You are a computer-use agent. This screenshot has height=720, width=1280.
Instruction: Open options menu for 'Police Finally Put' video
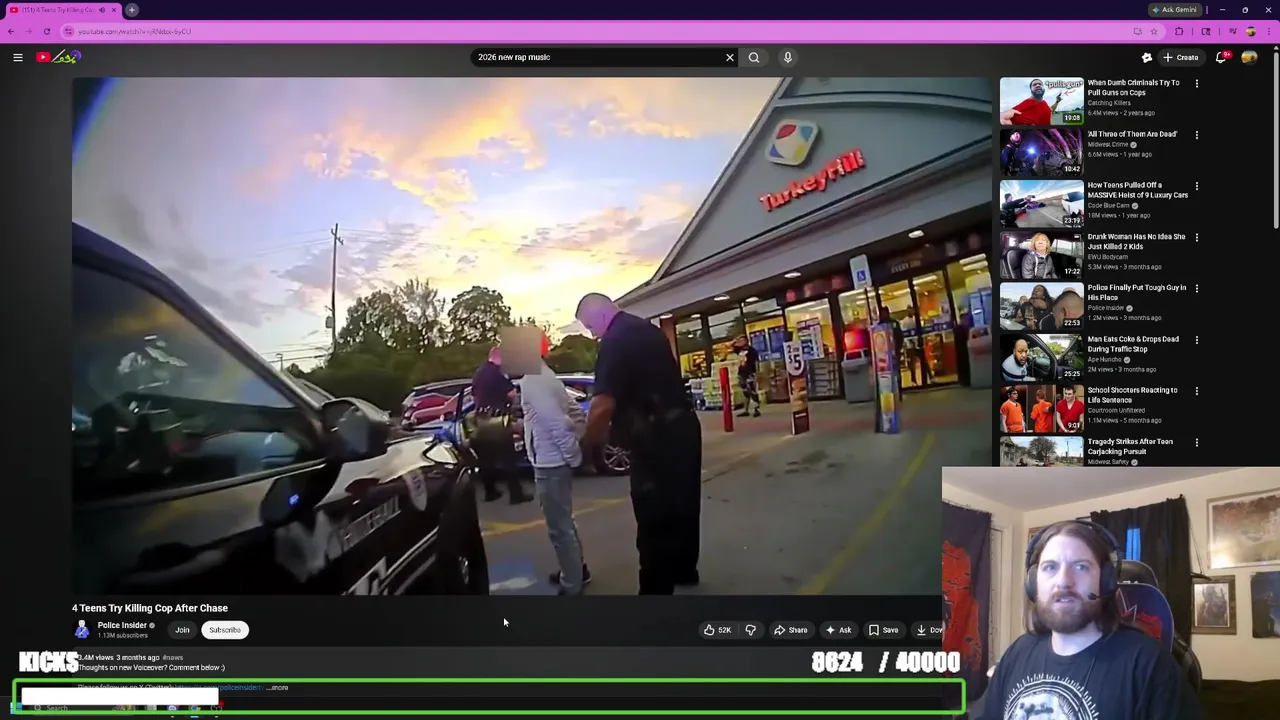point(1196,289)
